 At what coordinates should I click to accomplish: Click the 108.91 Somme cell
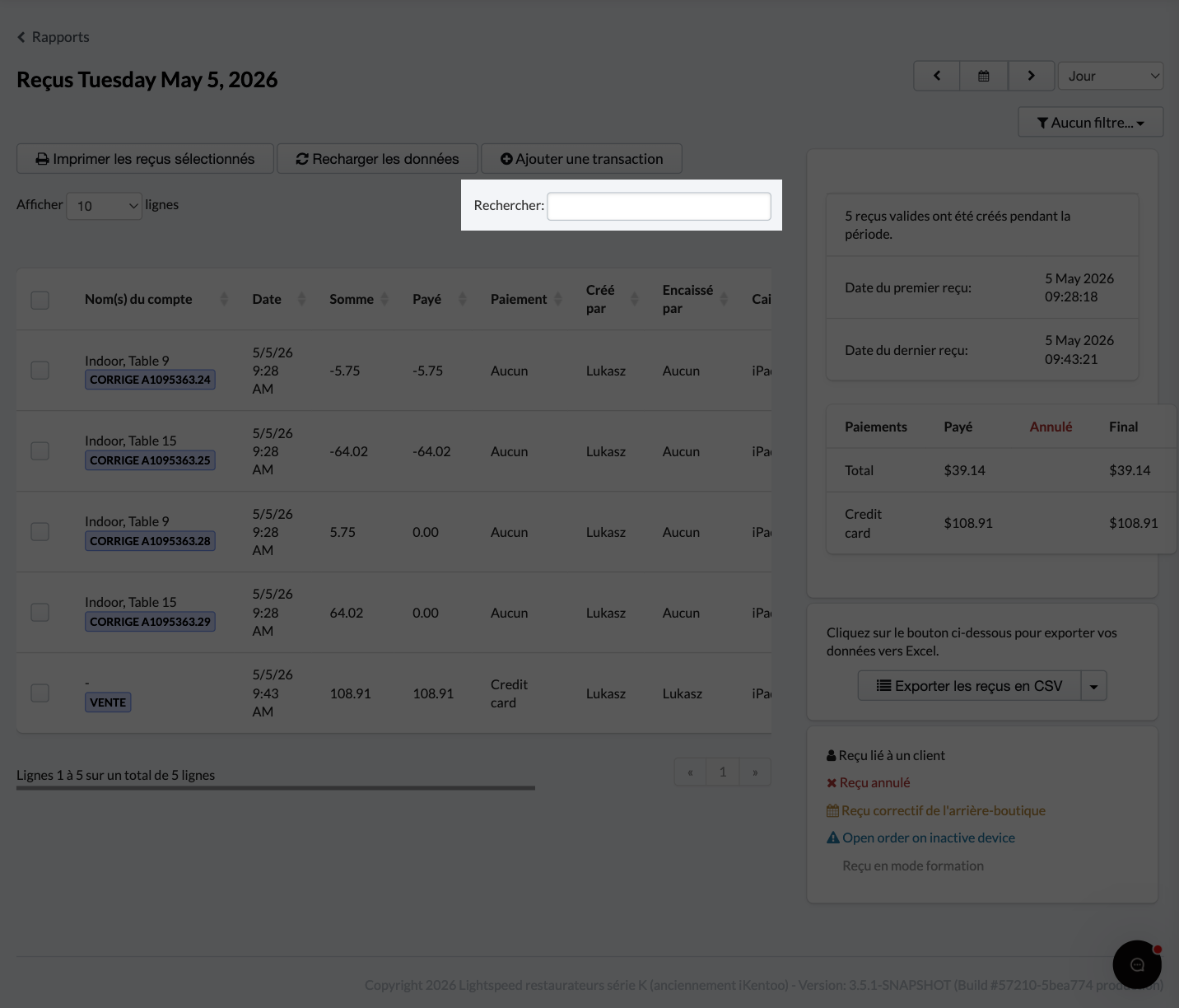coord(350,693)
